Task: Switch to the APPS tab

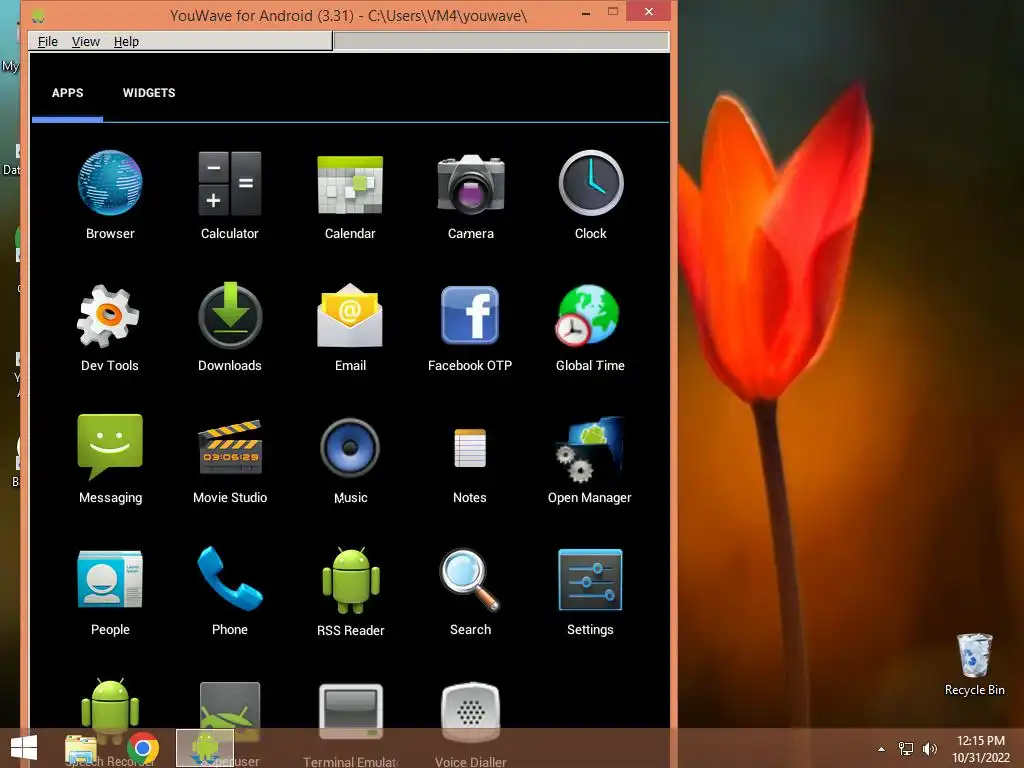Action: [67, 93]
